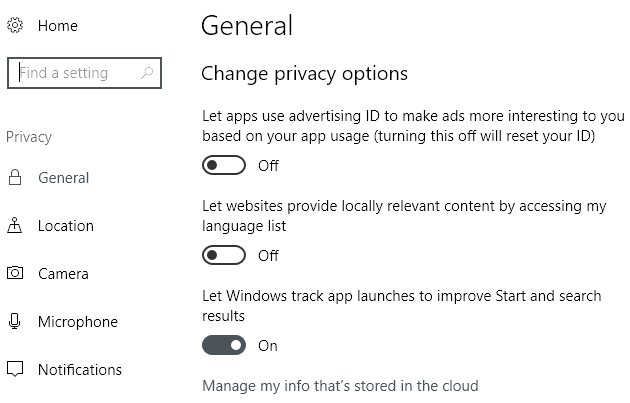Open the Location privacy settings
Viewport: 630px width, 403px height.
(65, 226)
